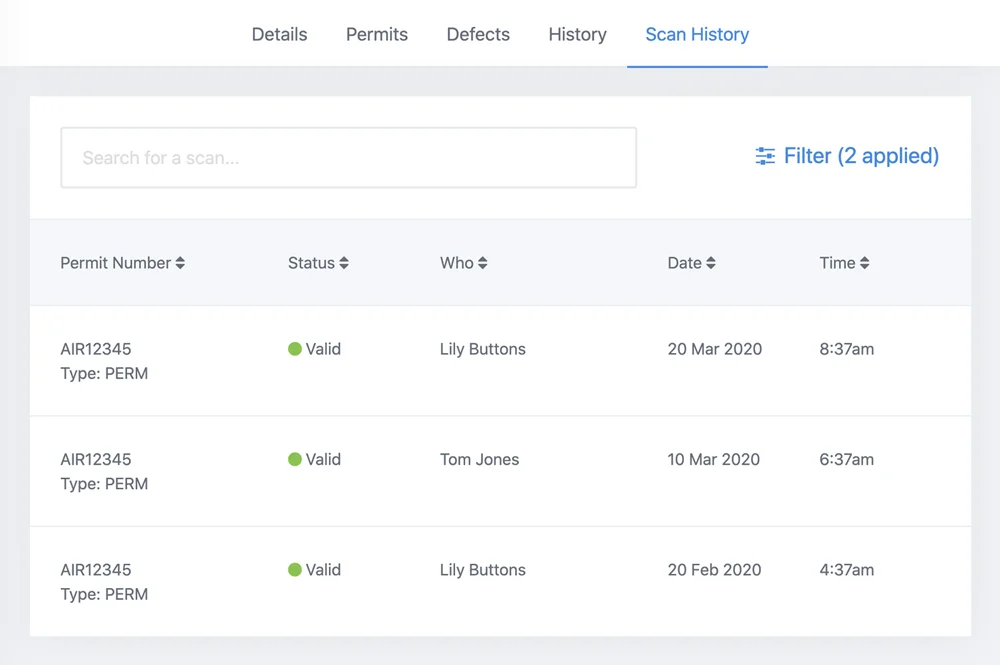Toggle the Valid status on the 20 Feb scan

click(293, 569)
